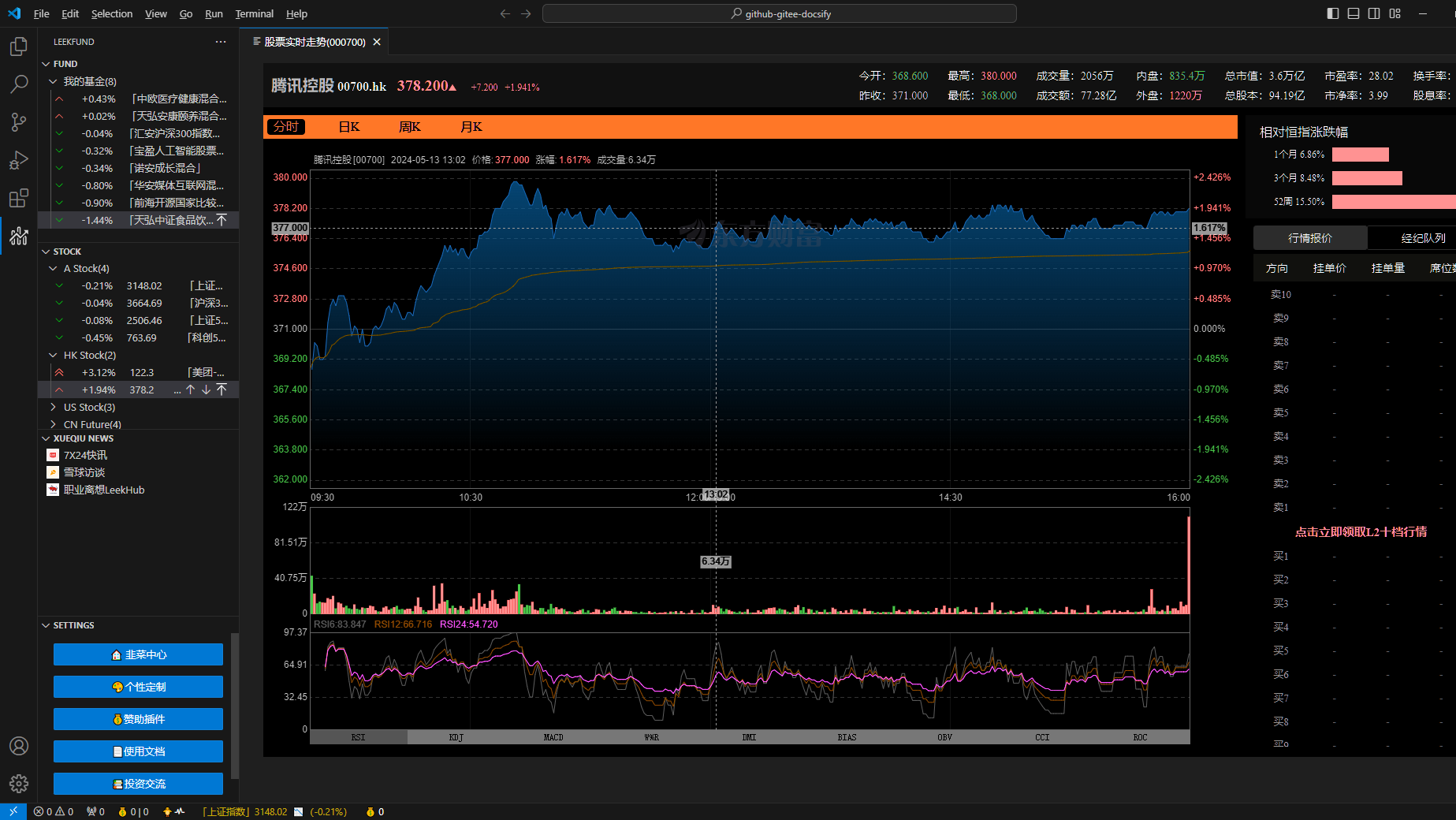Click the 使用文档 button
This screenshot has height=820, width=1456.
click(x=138, y=751)
